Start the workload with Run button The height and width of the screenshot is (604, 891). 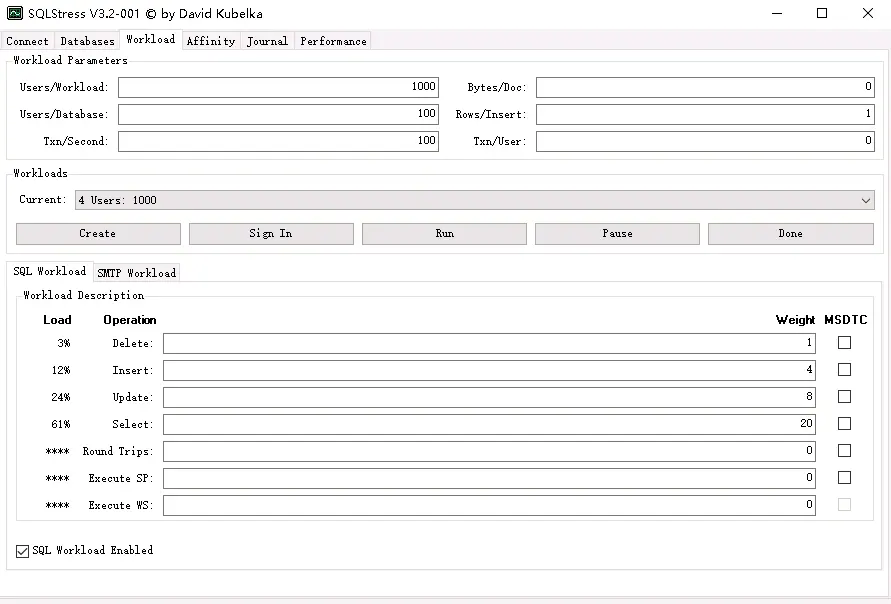pos(444,234)
